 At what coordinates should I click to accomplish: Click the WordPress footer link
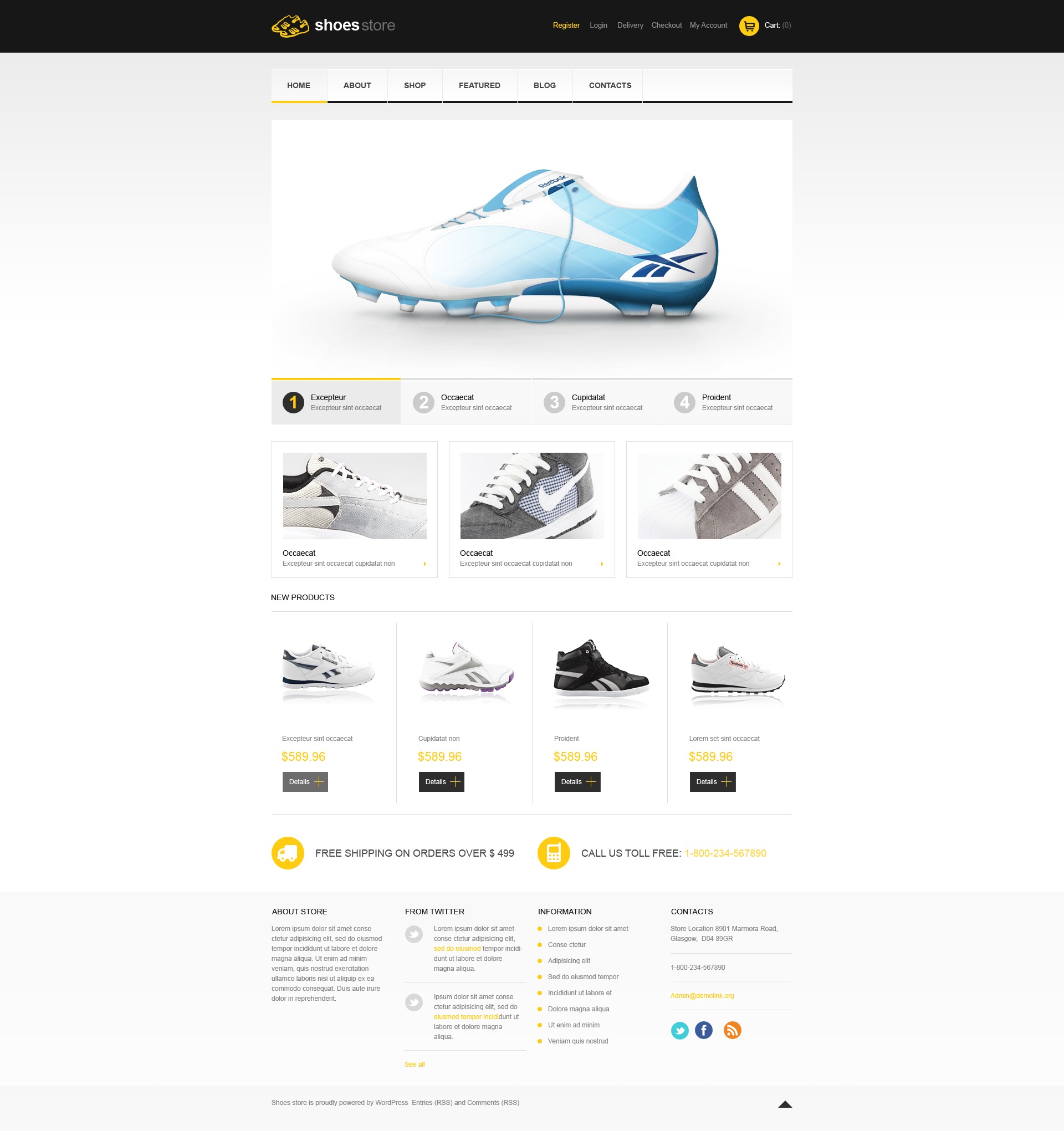[x=391, y=1103]
